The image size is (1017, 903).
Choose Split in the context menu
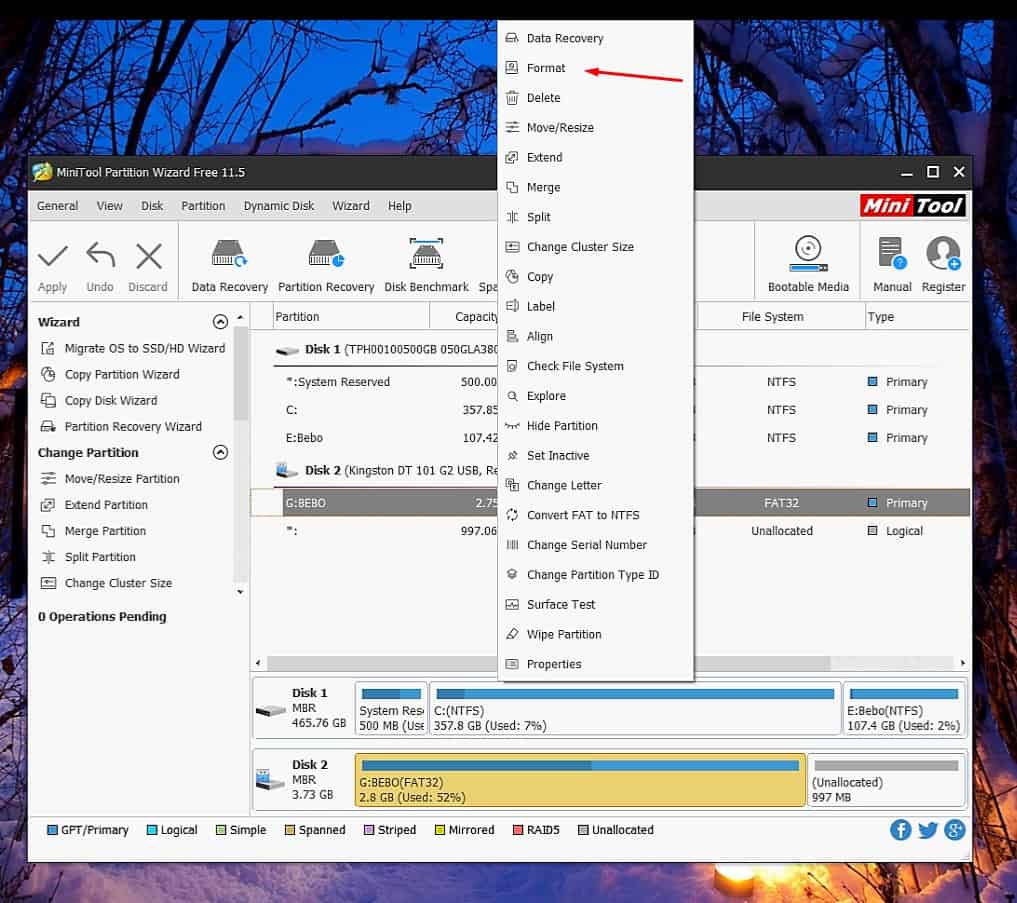click(595, 217)
